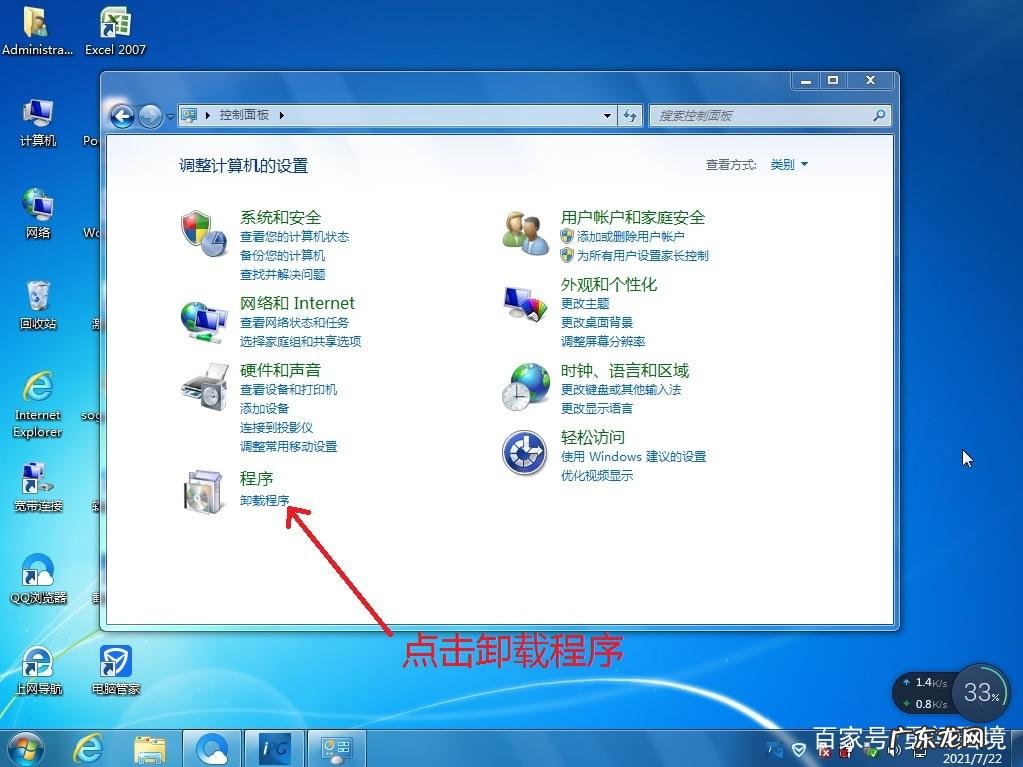The height and width of the screenshot is (767, 1023).
Task: Select 控制面板 in the address breadcrumb
Action: tap(244, 116)
